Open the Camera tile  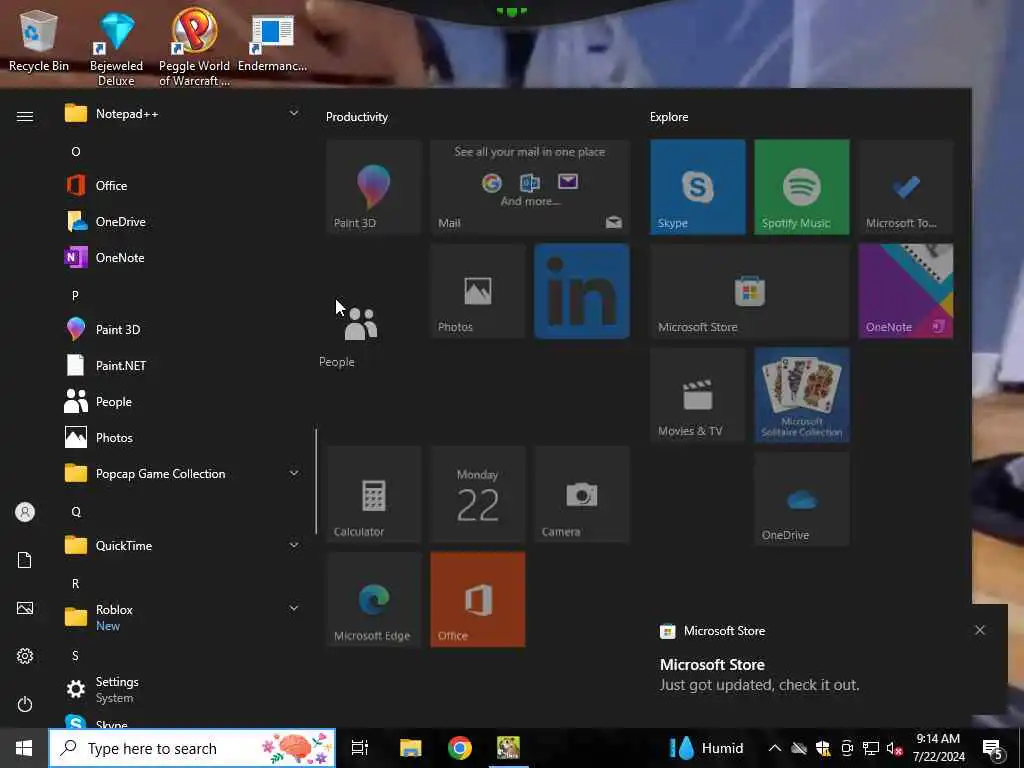click(582, 494)
